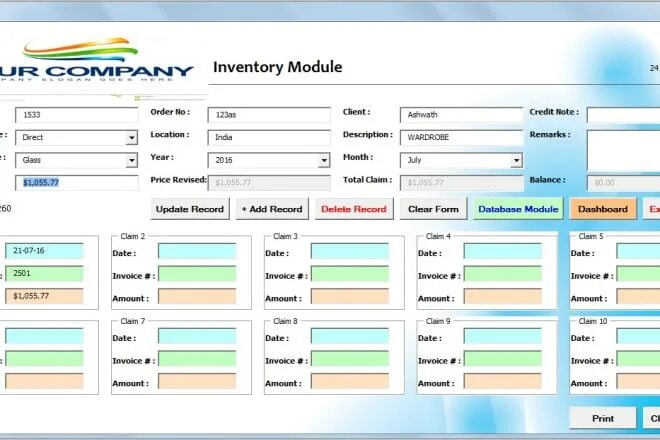Click the Claim 9 Invoice # field
Viewport: 660px width, 440px height.
(x=503, y=359)
